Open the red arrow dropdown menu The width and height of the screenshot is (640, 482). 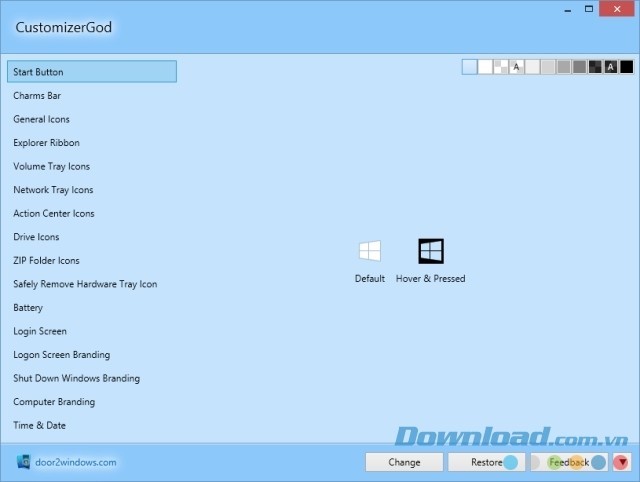tap(621, 462)
